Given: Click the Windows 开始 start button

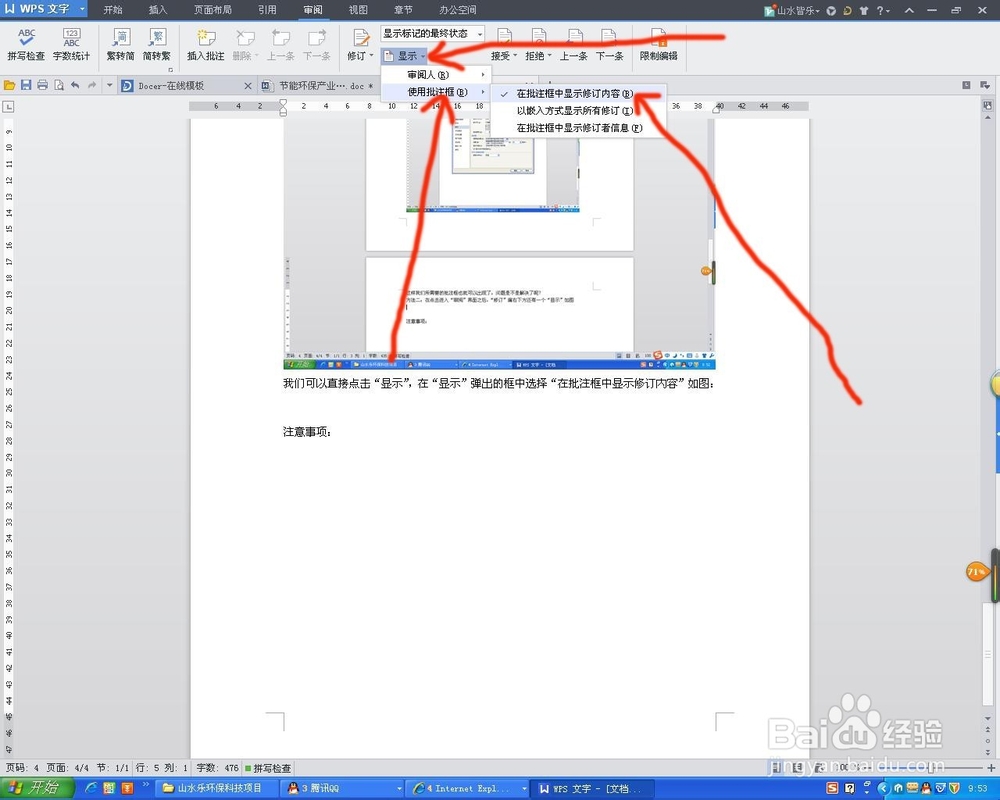Looking at the screenshot, I should click(37, 788).
